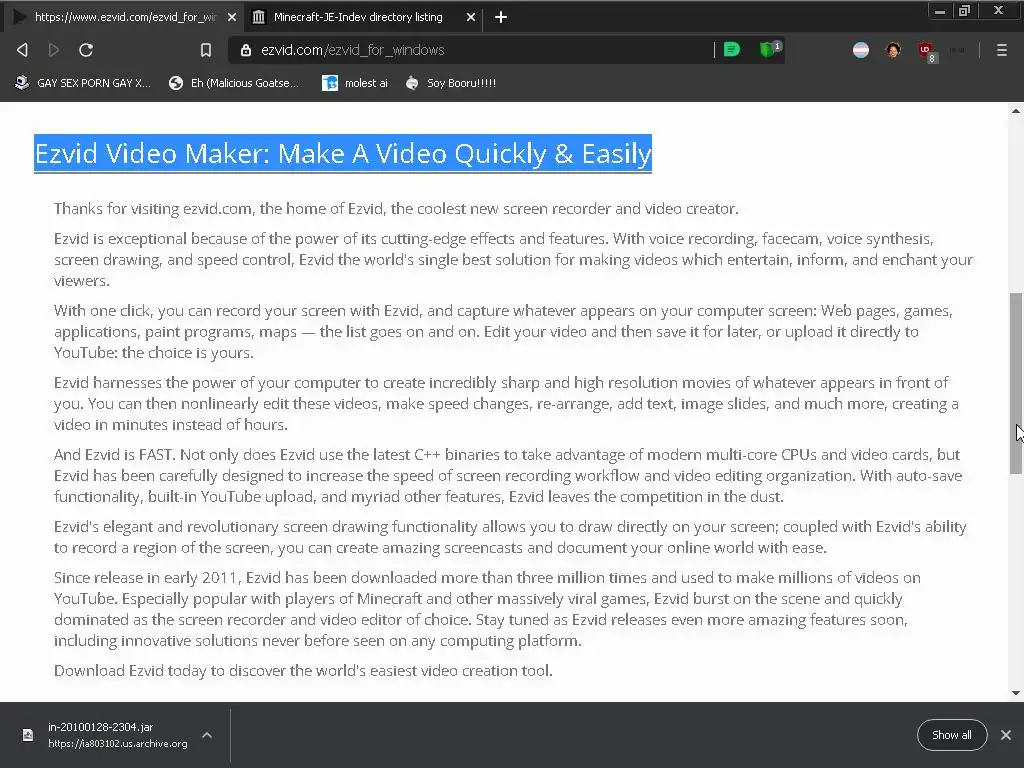The image size is (1024, 768).
Task: Go back to the previous page
Action: [22, 50]
